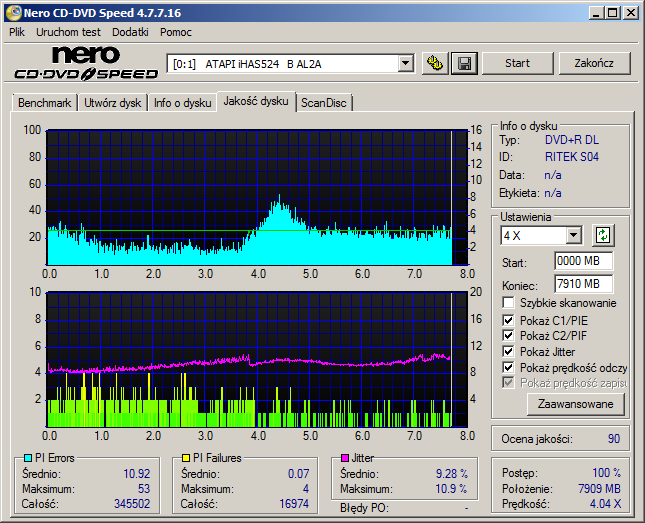Toggle the Pokaż prędkość odczytu checkbox
The width and height of the screenshot is (645, 523).
tap(508, 367)
